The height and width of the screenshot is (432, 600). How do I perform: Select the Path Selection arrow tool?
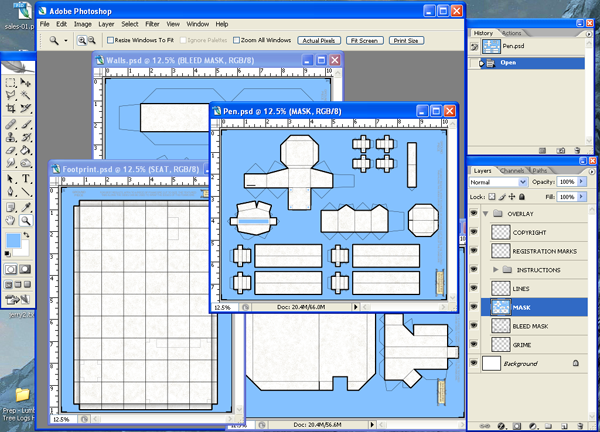(11, 179)
